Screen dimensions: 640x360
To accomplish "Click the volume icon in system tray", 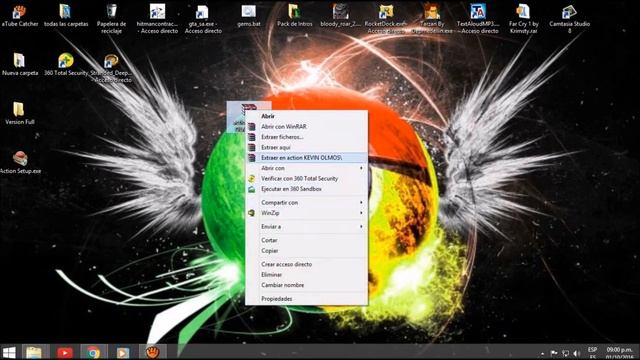I will coord(576,353).
